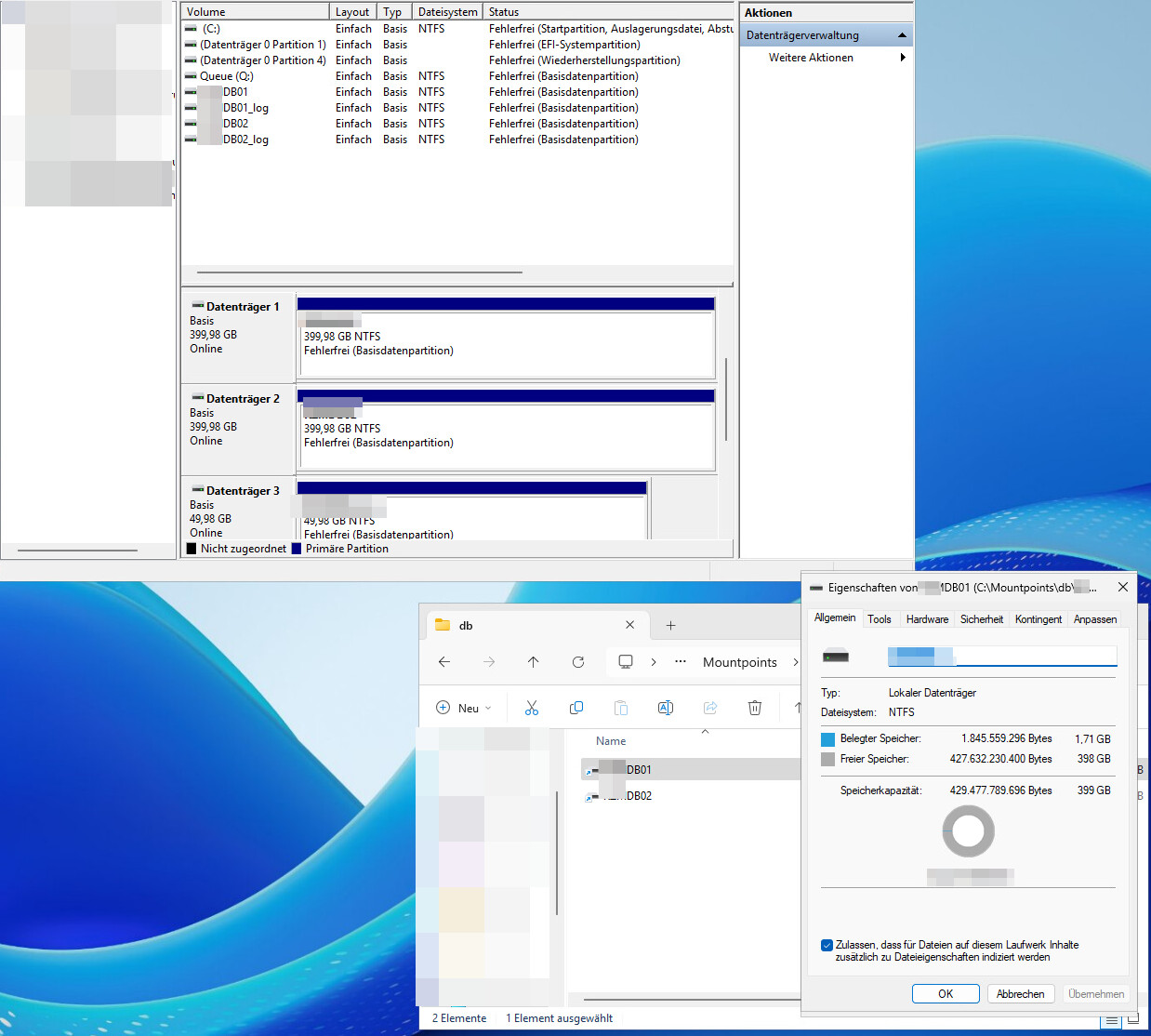Uncheck the index file contents checkbox
Viewport: 1151px width, 1036px height.
point(827,945)
